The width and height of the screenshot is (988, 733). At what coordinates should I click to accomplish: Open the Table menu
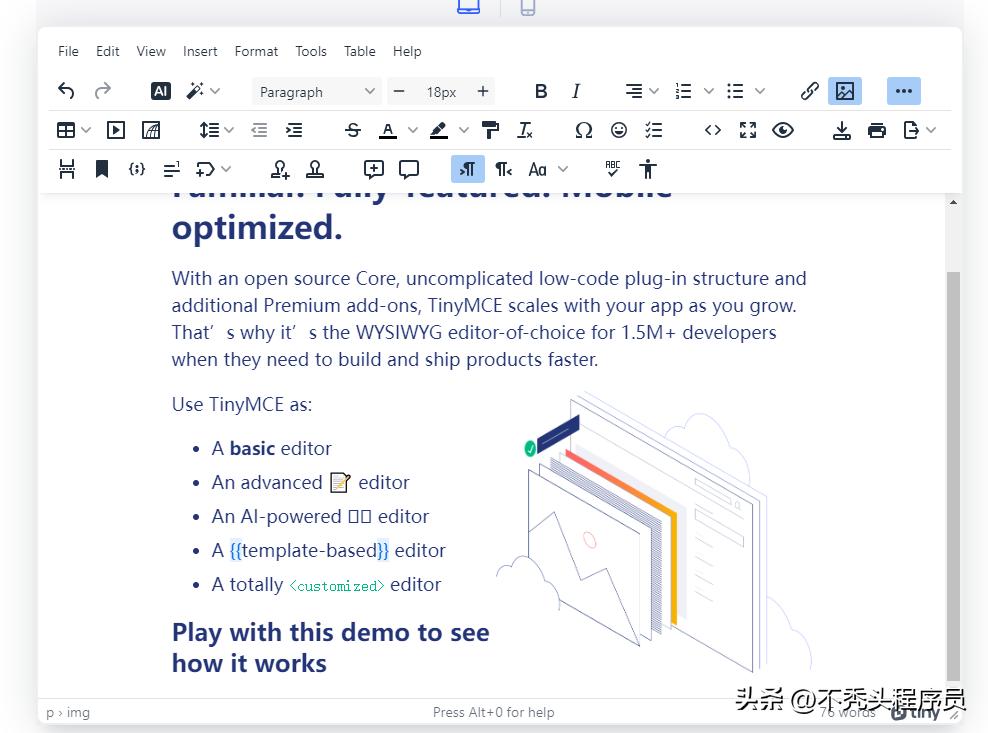click(360, 51)
